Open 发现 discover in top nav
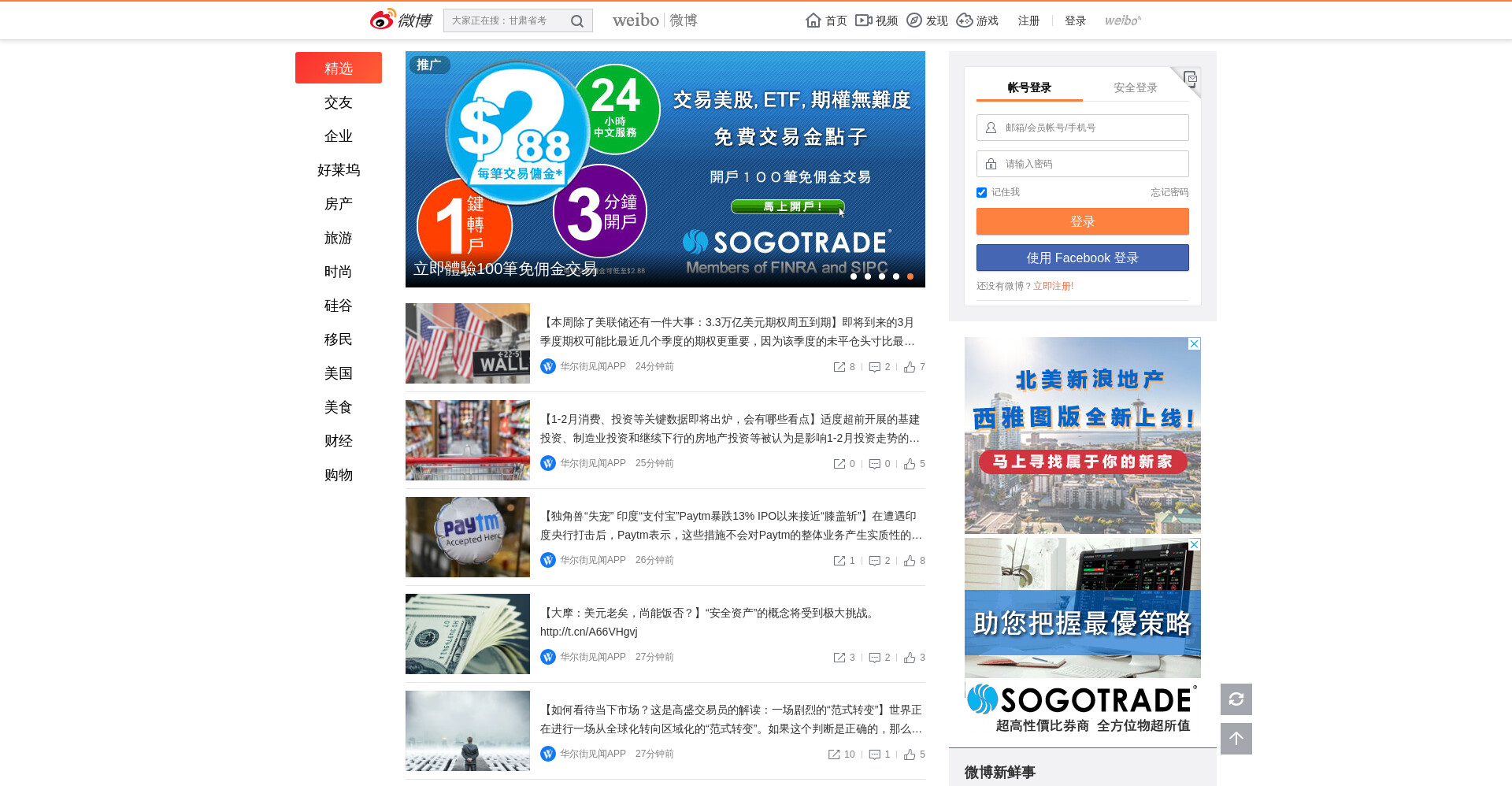The width and height of the screenshot is (1512, 786). point(927,20)
